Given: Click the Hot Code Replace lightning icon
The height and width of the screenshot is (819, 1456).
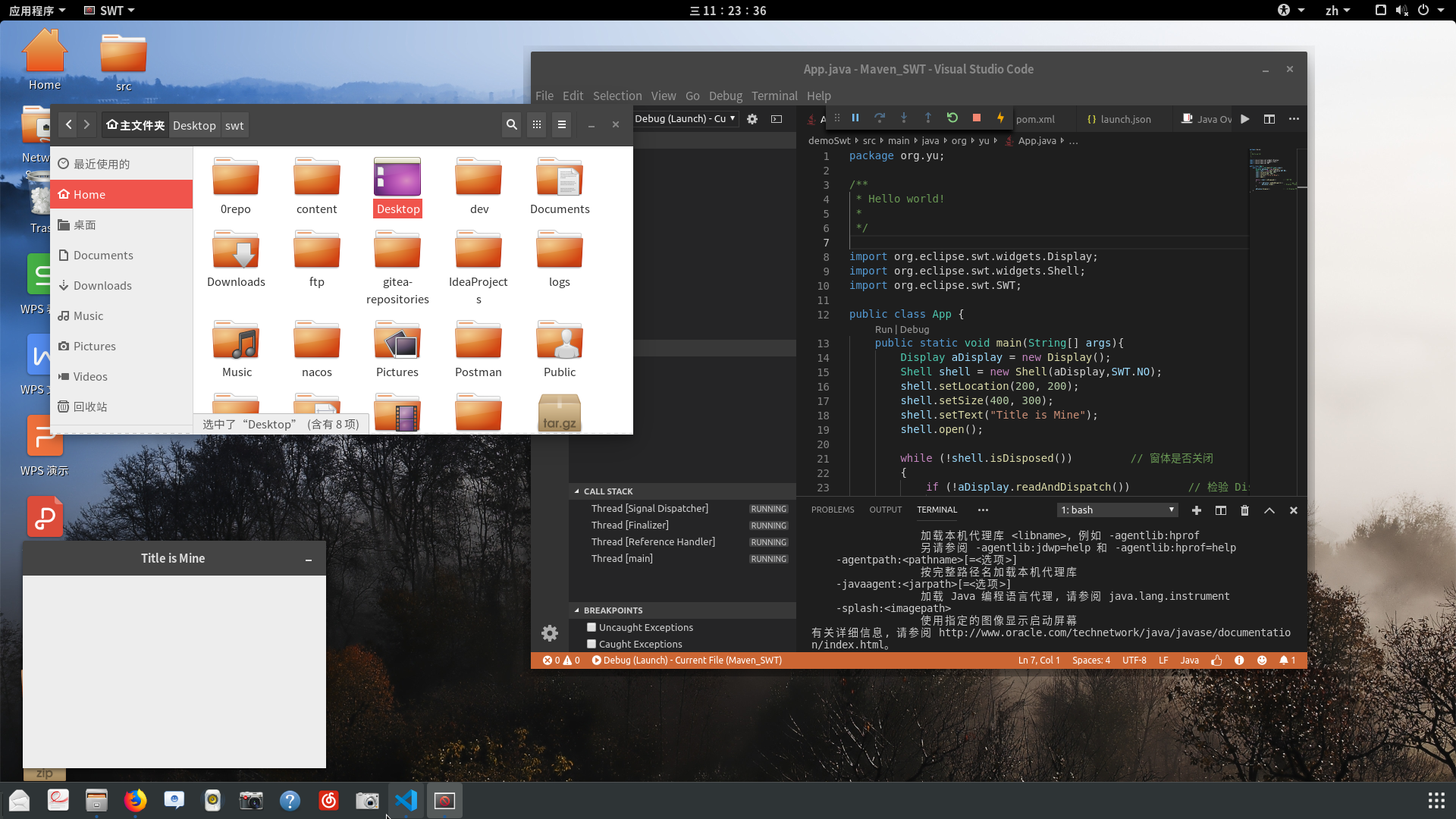Looking at the screenshot, I should click(x=1000, y=118).
